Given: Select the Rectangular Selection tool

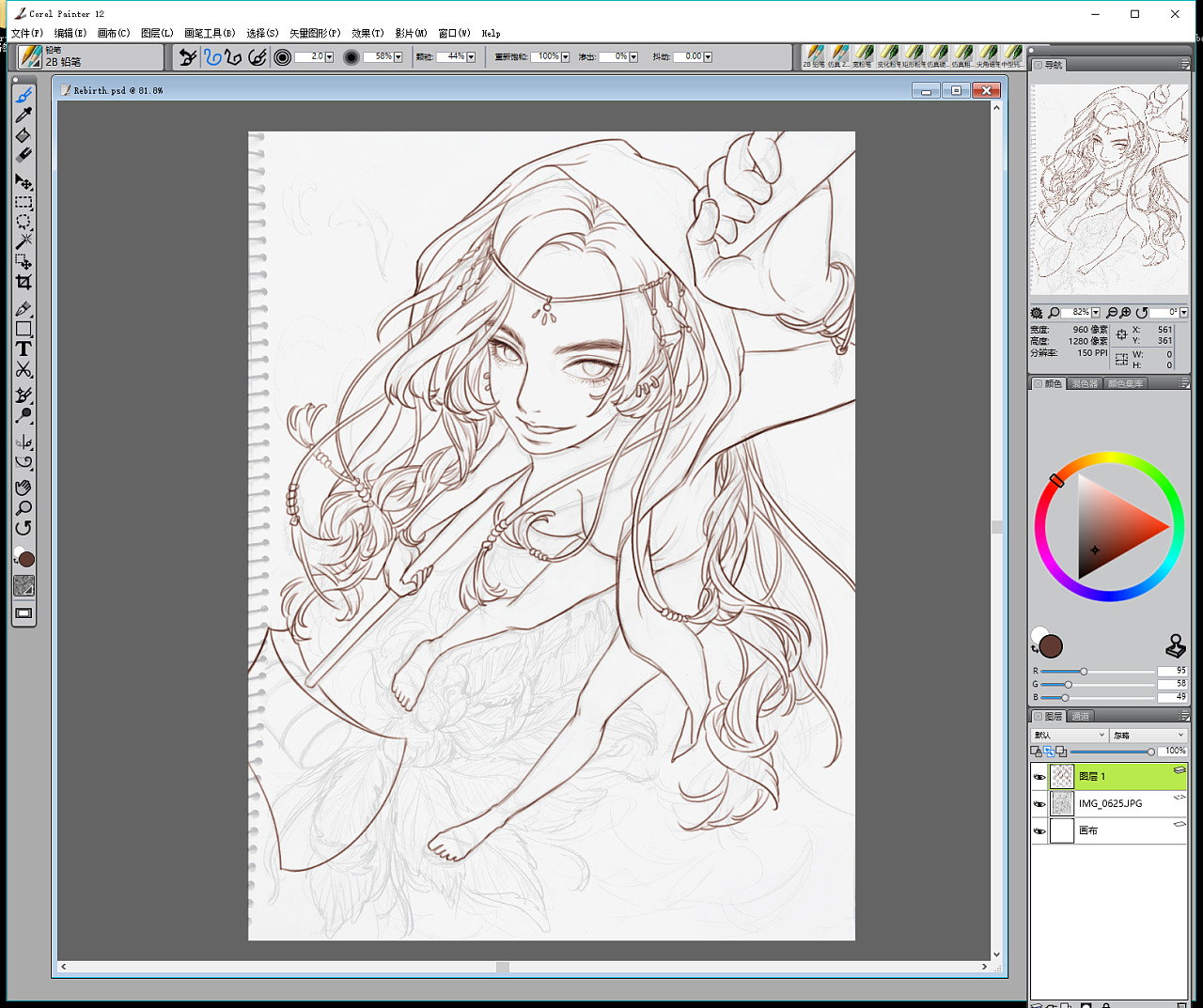Looking at the screenshot, I should pyautogui.click(x=23, y=203).
